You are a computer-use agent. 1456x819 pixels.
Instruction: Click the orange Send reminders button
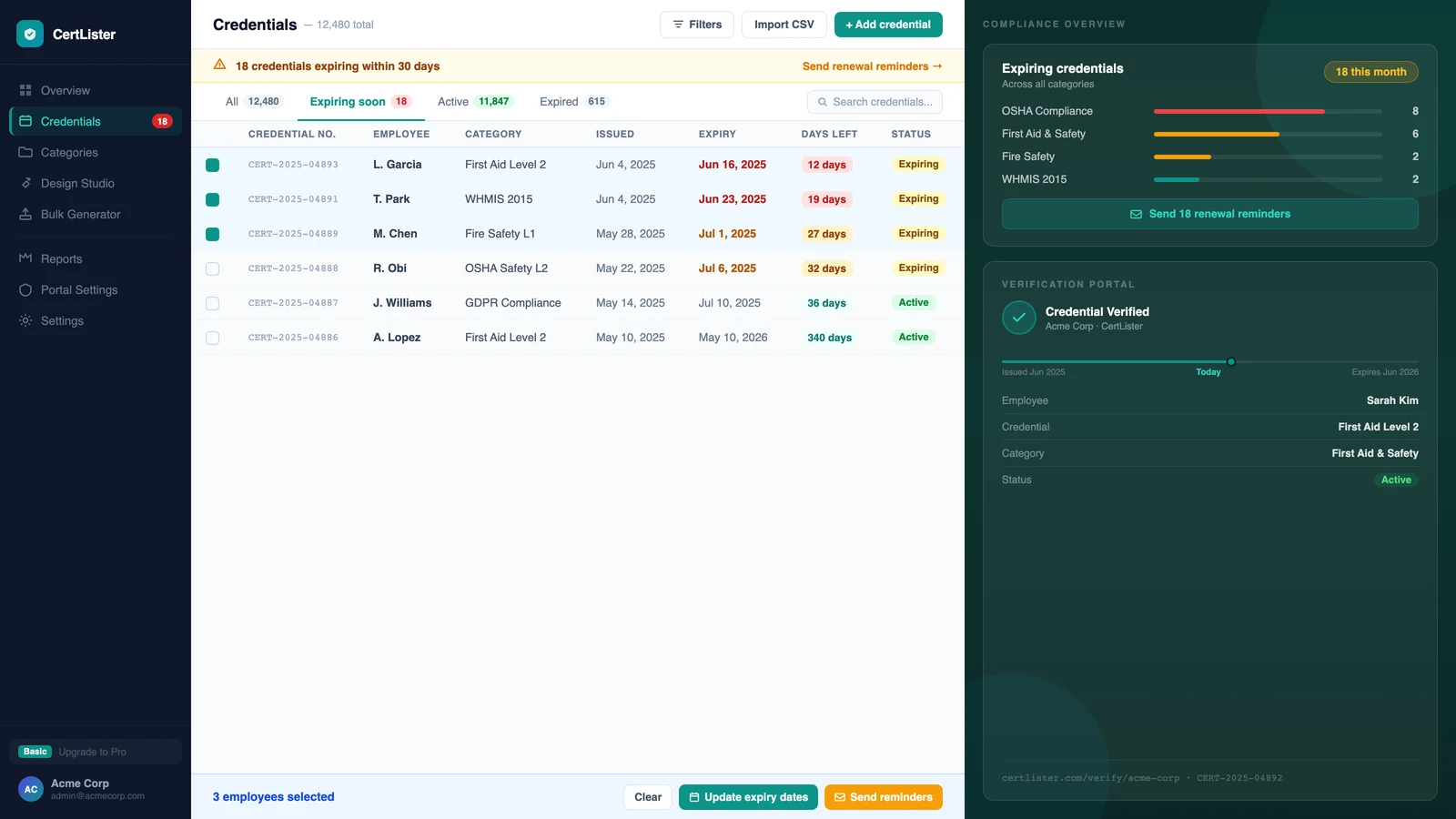point(884,797)
